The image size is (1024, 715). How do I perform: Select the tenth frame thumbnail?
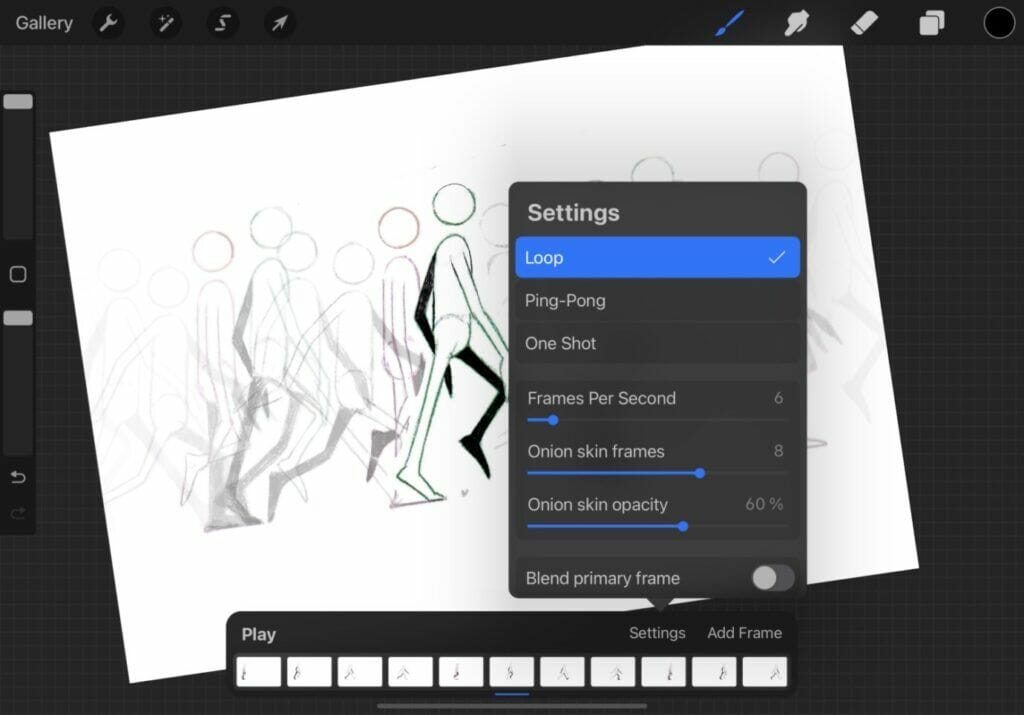click(x=714, y=672)
